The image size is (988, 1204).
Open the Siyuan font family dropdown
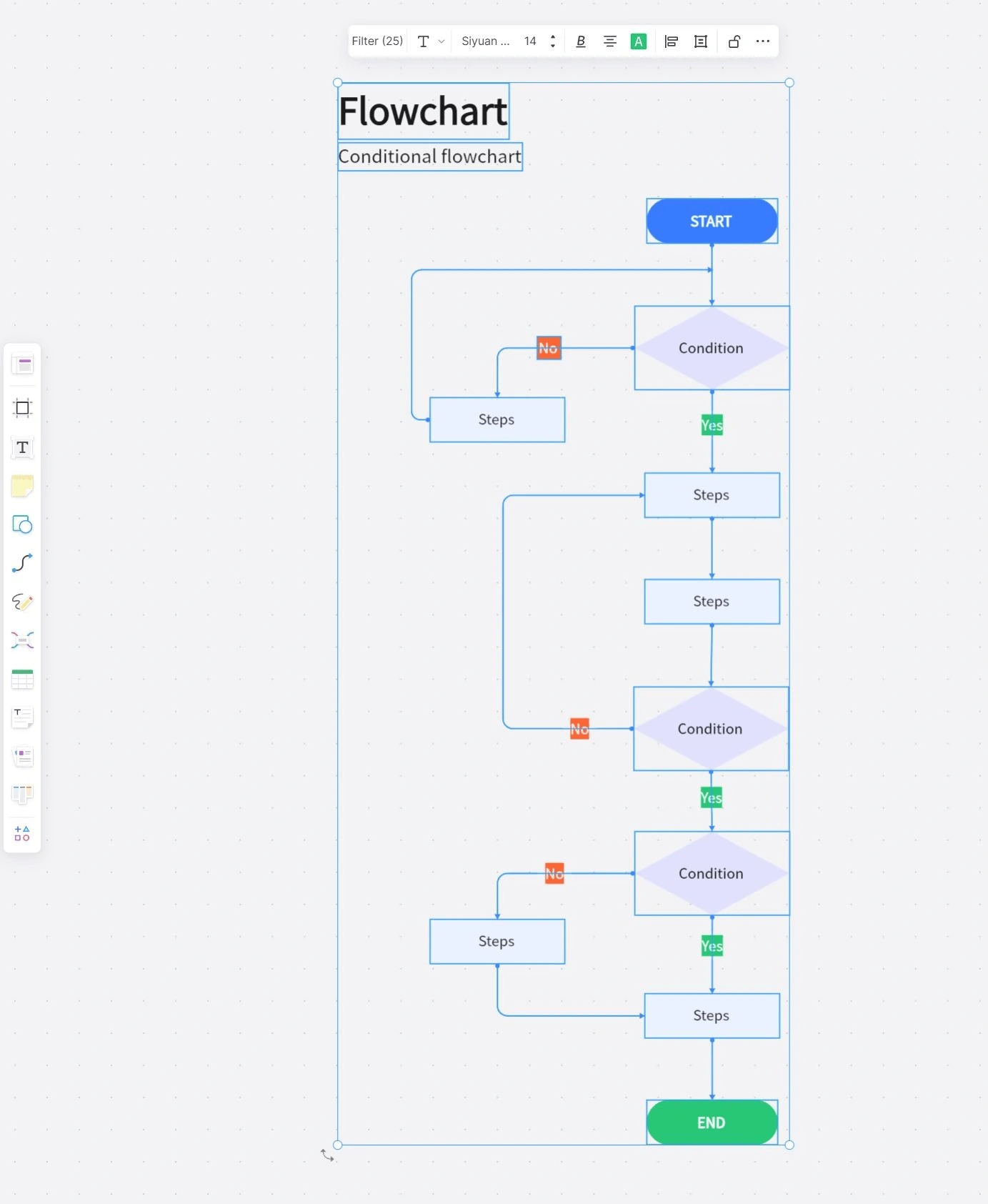pyautogui.click(x=486, y=41)
